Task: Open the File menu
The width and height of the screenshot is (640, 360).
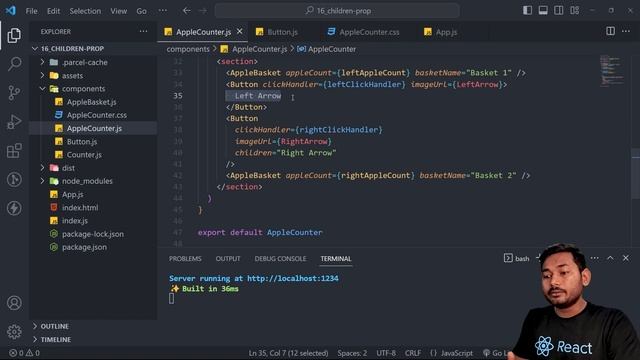Action: [31, 11]
